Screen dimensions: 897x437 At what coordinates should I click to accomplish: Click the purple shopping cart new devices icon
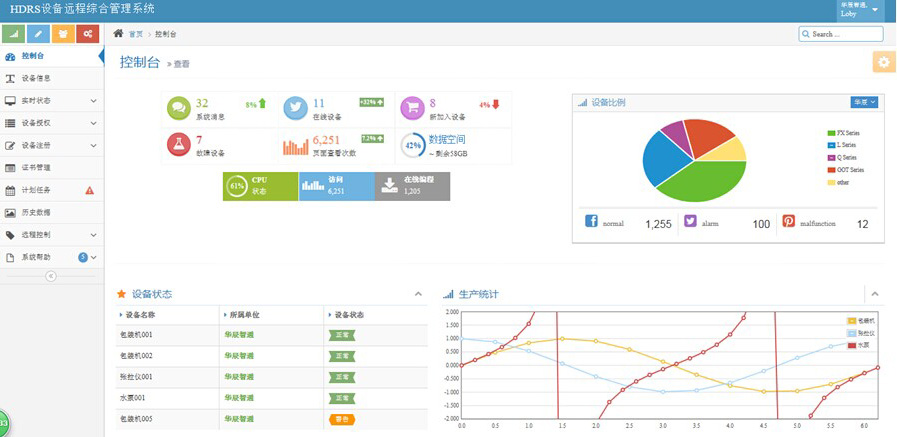(x=412, y=108)
